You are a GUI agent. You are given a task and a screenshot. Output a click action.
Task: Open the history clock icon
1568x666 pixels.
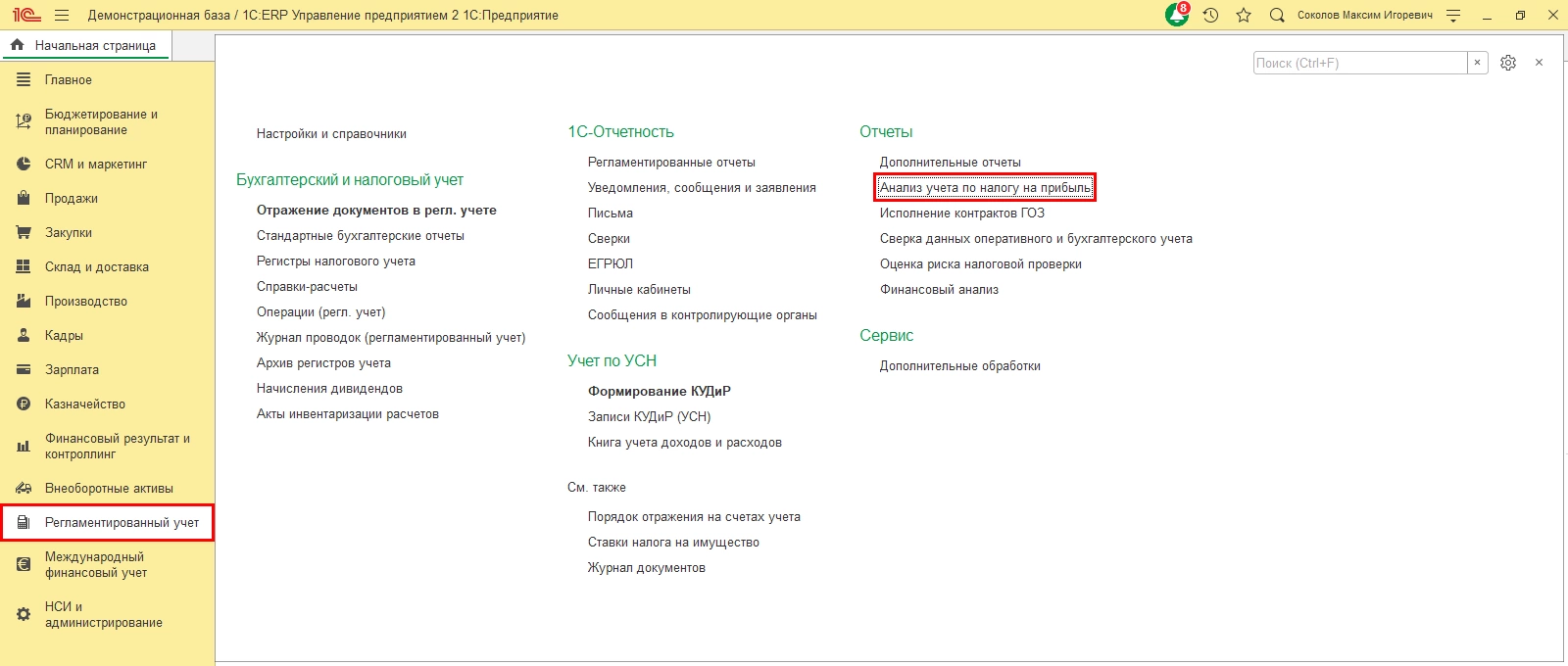click(1211, 15)
